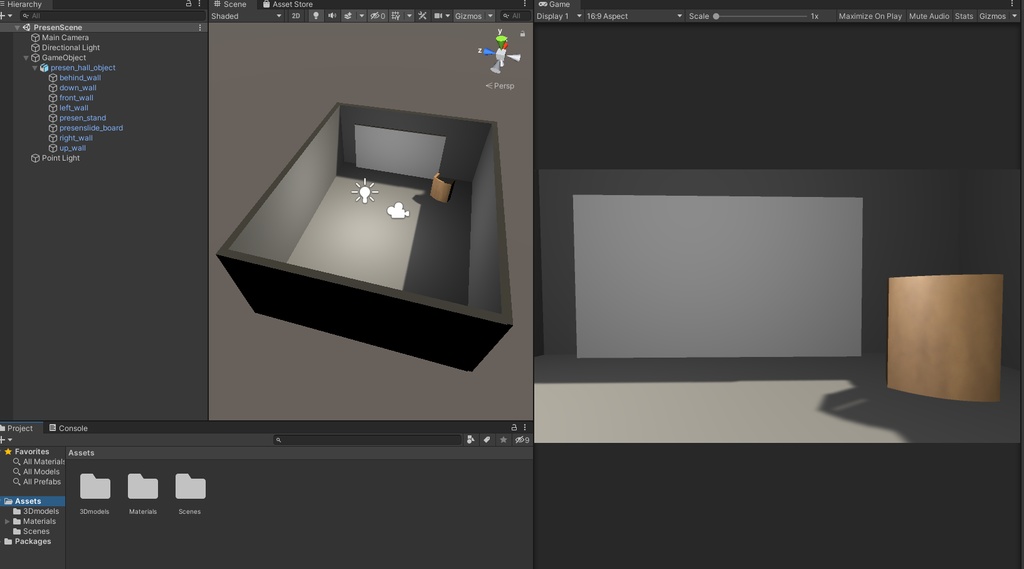Switch to the Console tab
The image size is (1024, 569).
72,428
